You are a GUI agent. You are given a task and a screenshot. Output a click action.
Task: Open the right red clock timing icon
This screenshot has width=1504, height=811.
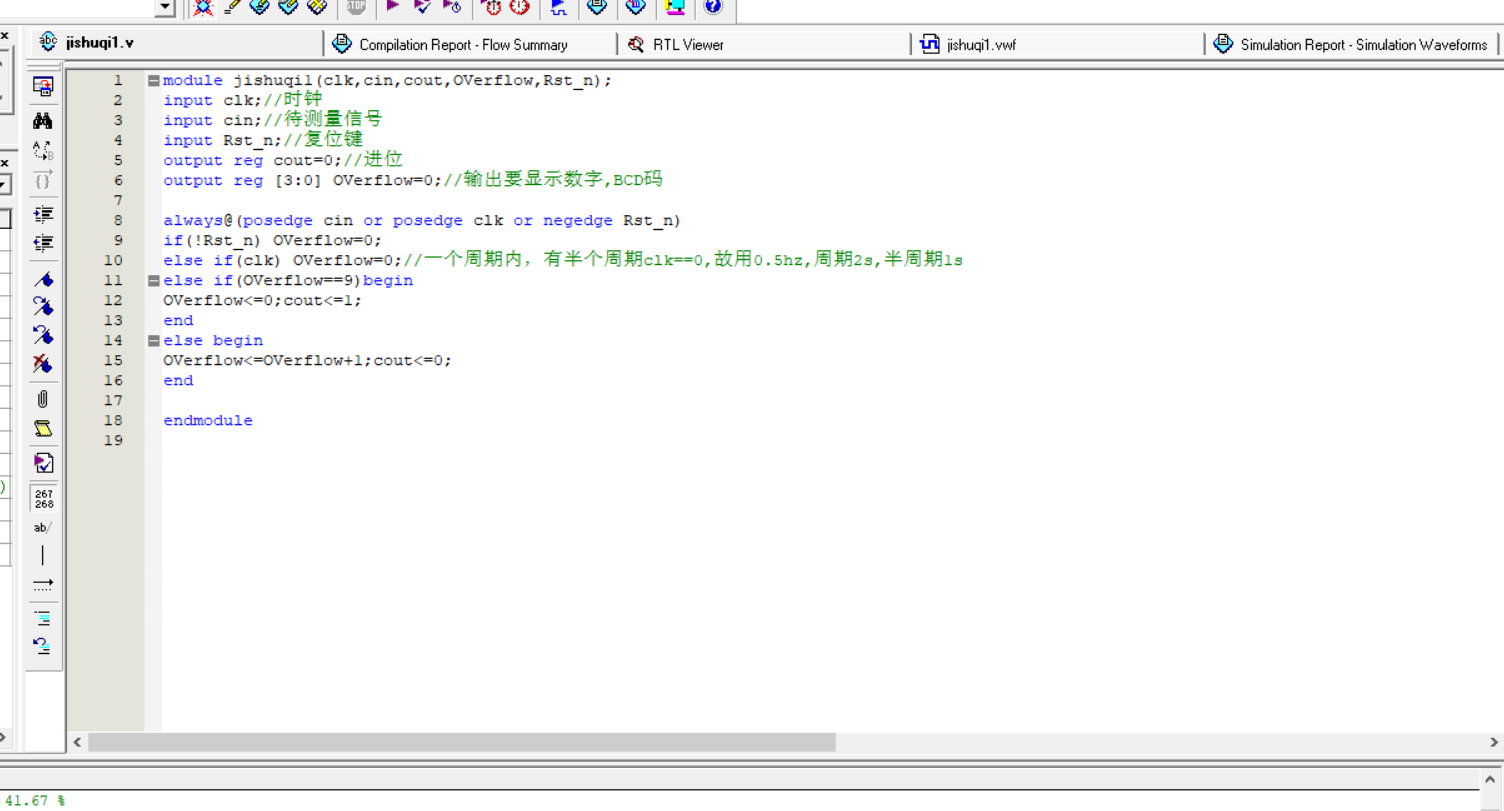[x=519, y=7]
